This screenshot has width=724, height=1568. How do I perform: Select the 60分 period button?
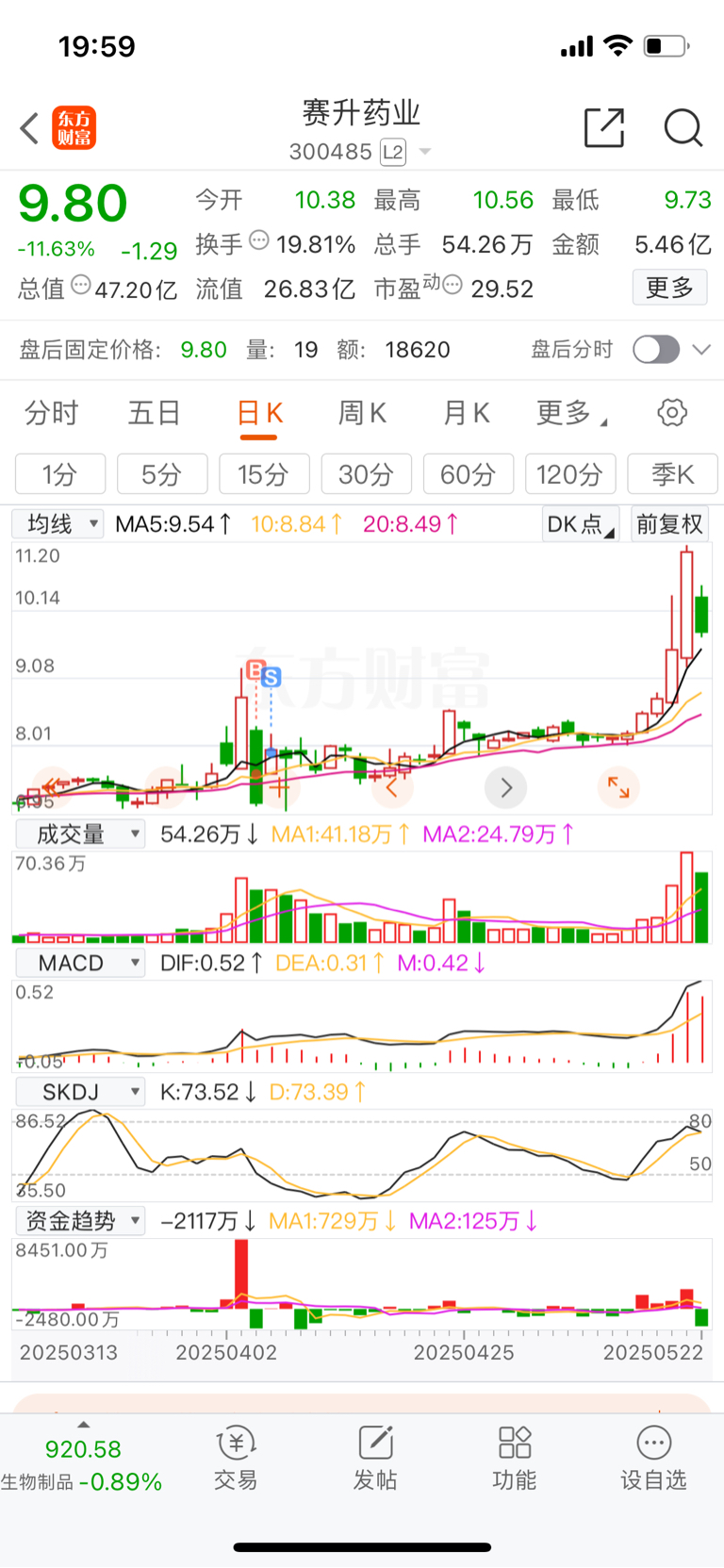pyautogui.click(x=469, y=474)
